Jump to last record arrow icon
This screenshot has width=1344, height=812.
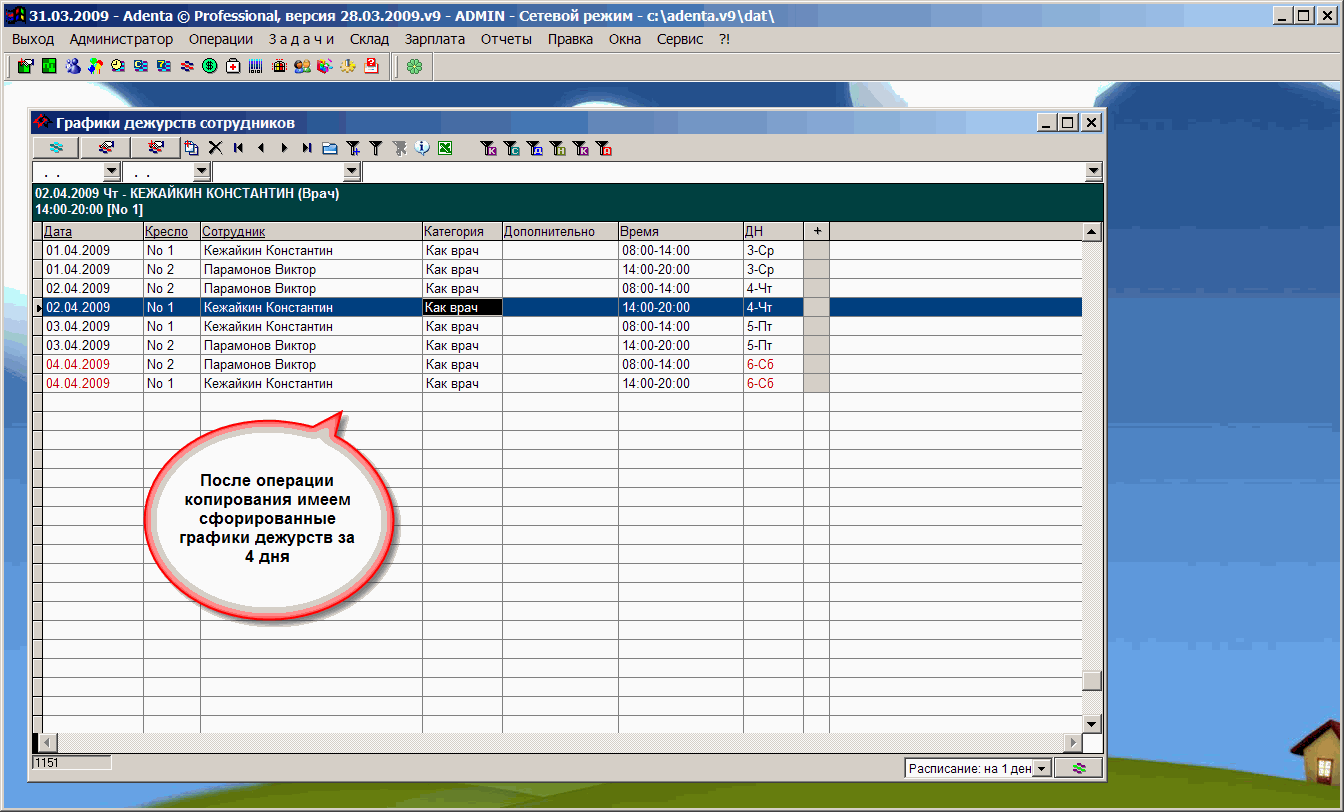[307, 148]
